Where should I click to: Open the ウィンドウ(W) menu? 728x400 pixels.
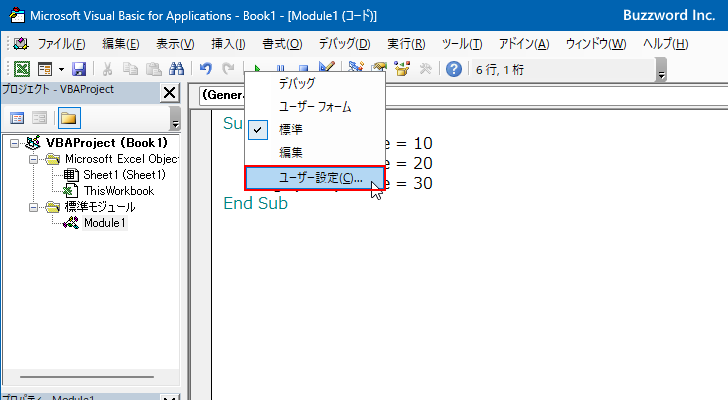[596, 44]
